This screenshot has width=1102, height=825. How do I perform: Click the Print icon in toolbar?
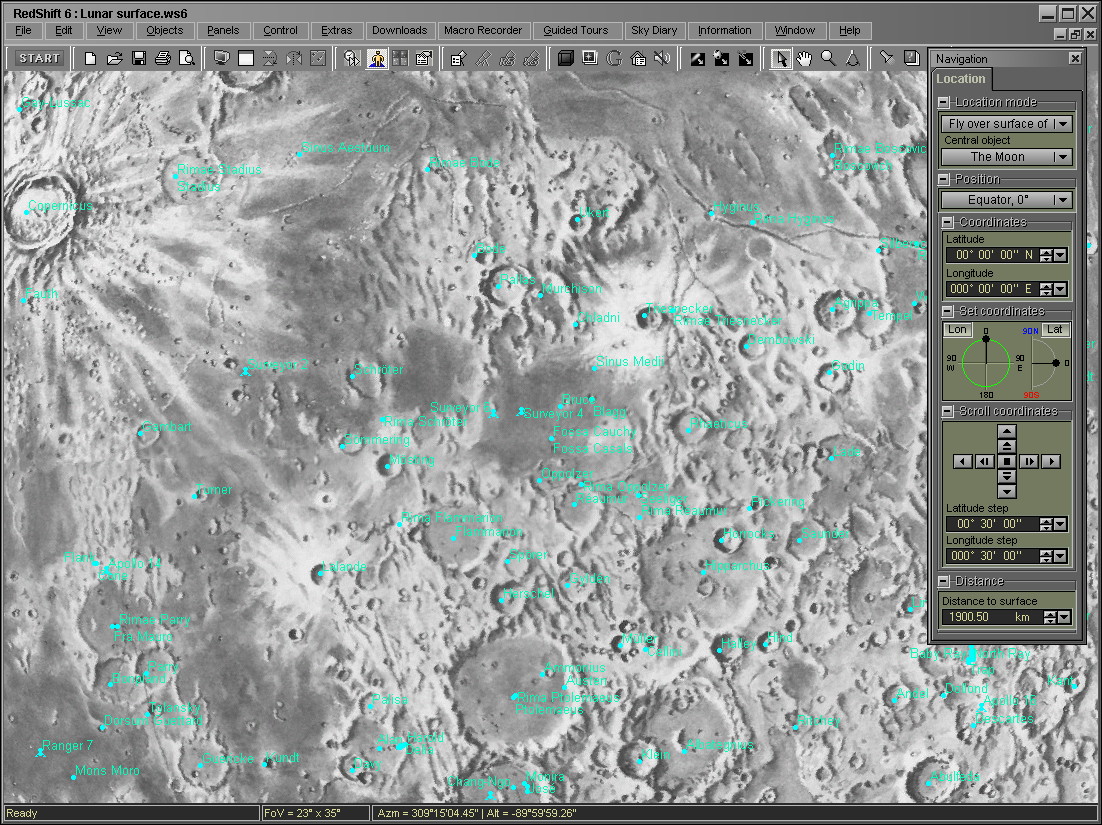[162, 59]
